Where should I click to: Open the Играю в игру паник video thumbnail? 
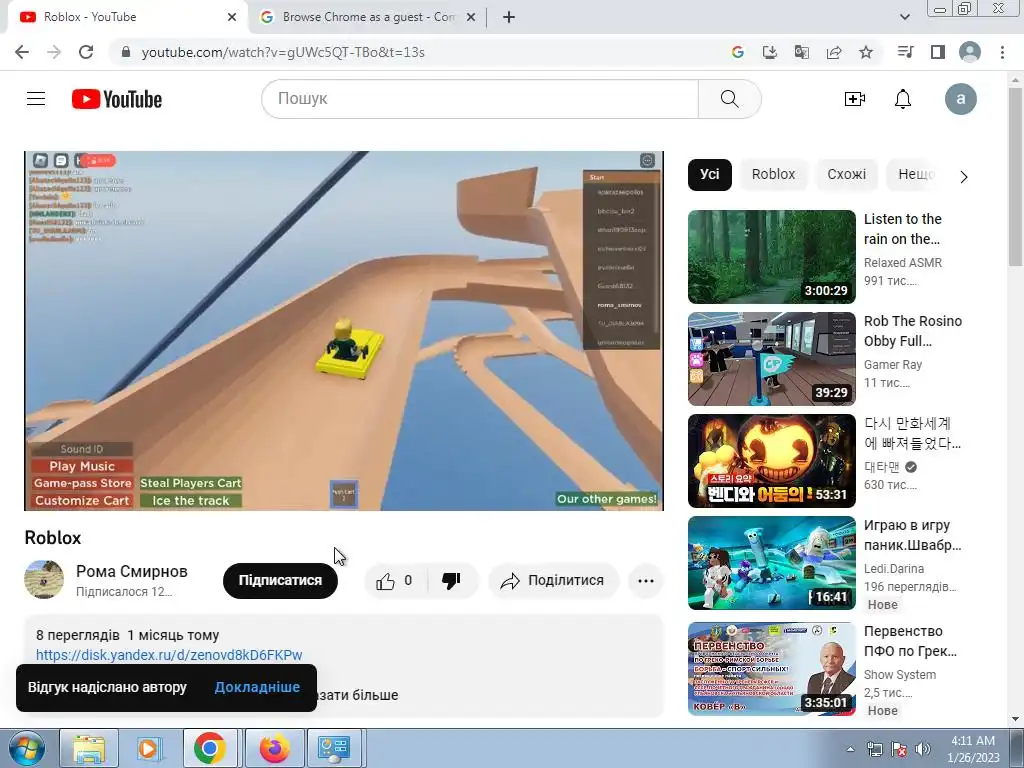[x=771, y=563]
